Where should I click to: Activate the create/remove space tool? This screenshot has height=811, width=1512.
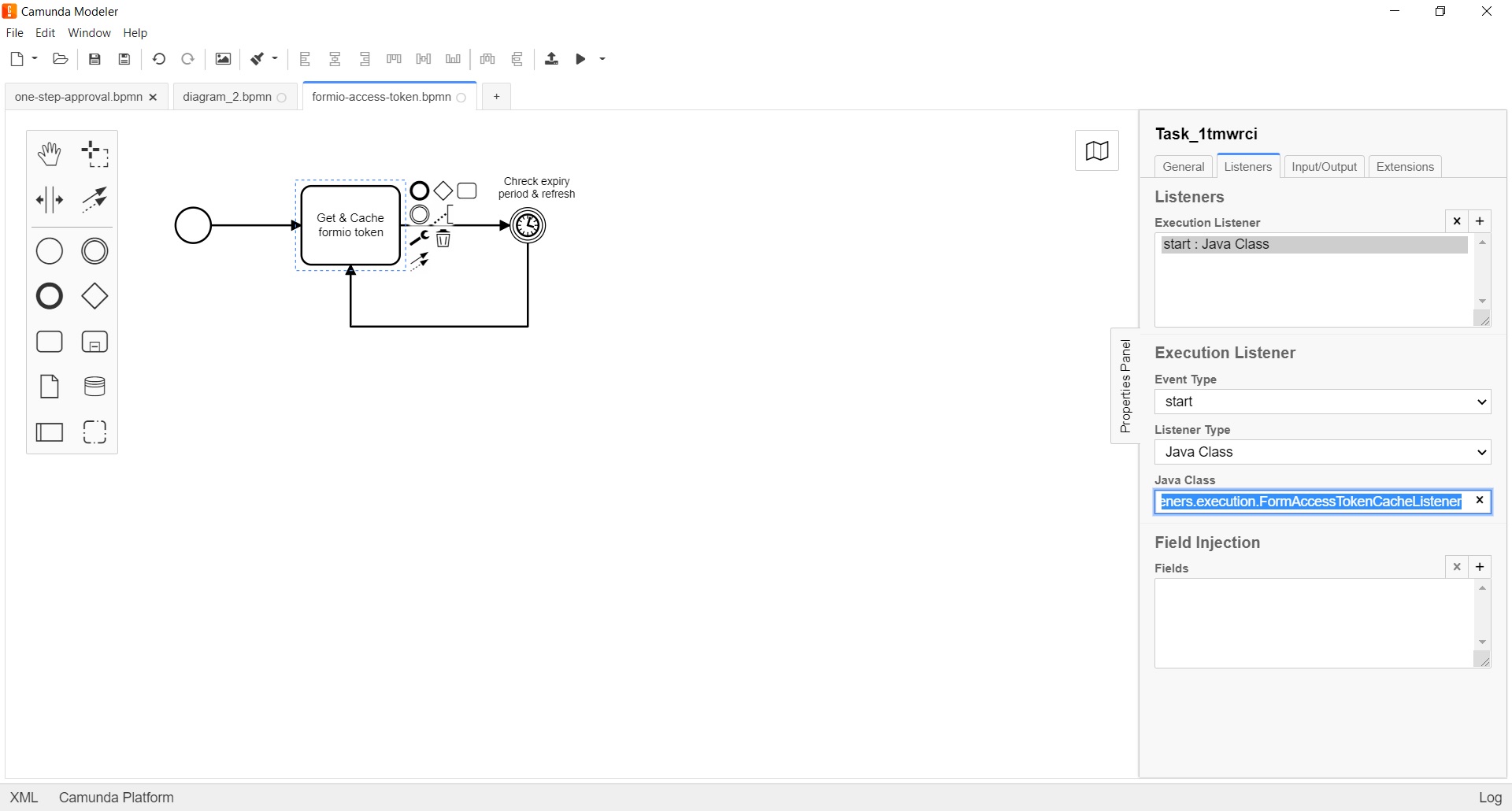[x=50, y=200]
